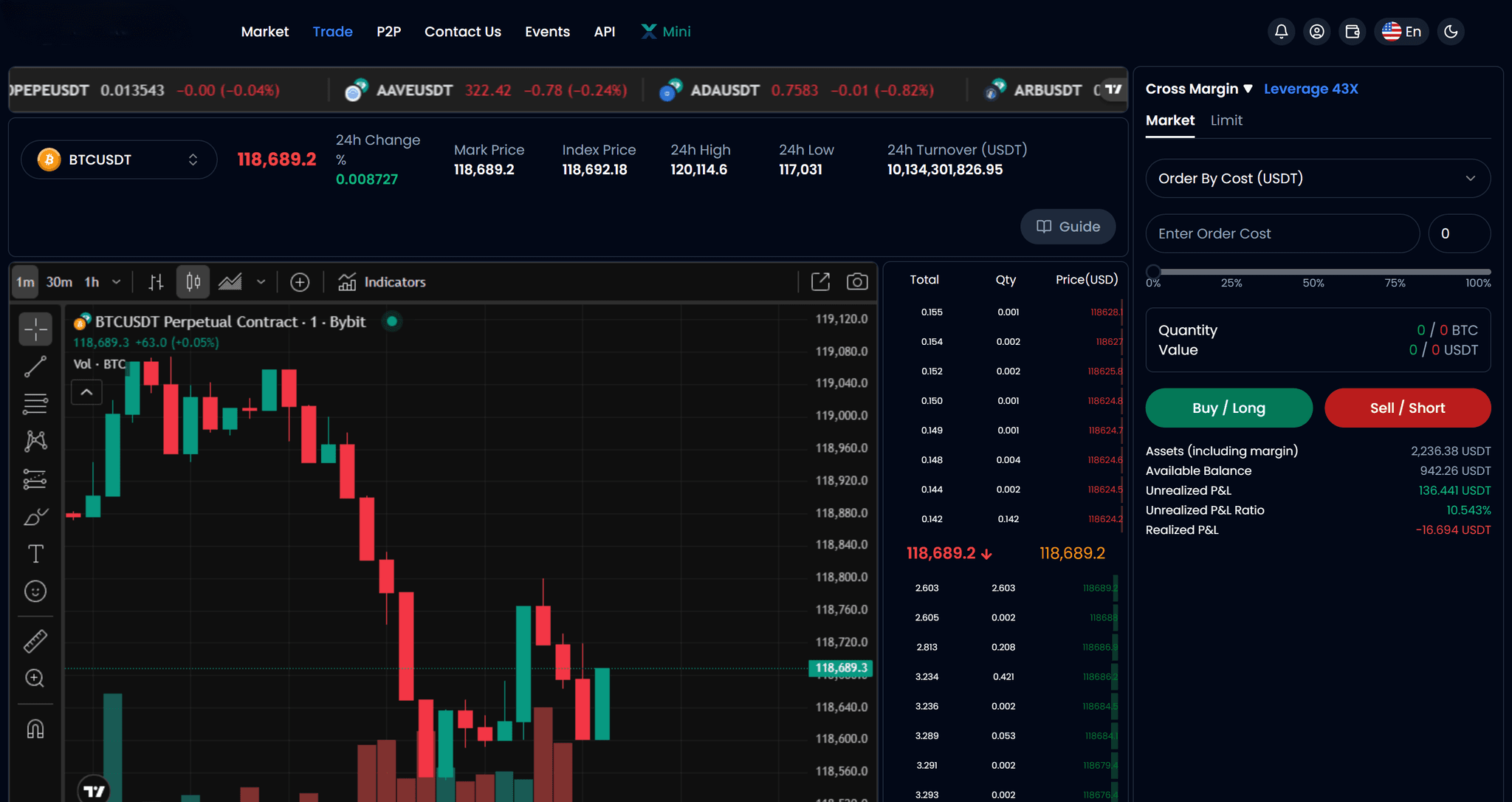
Task: Select the 1m chart interval
Action: tap(25, 282)
